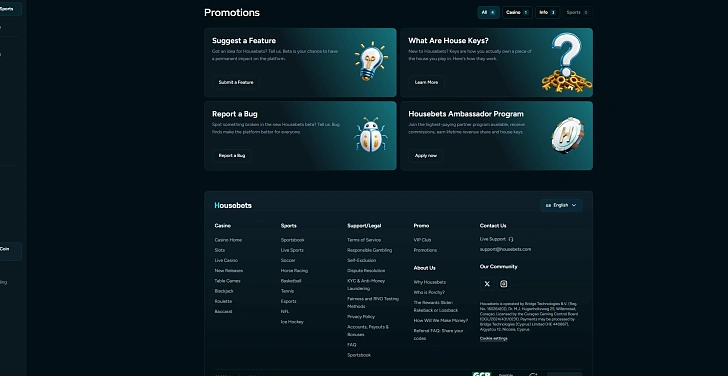Open the Cookie settings link
This screenshot has height=376, width=728.
click(494, 338)
